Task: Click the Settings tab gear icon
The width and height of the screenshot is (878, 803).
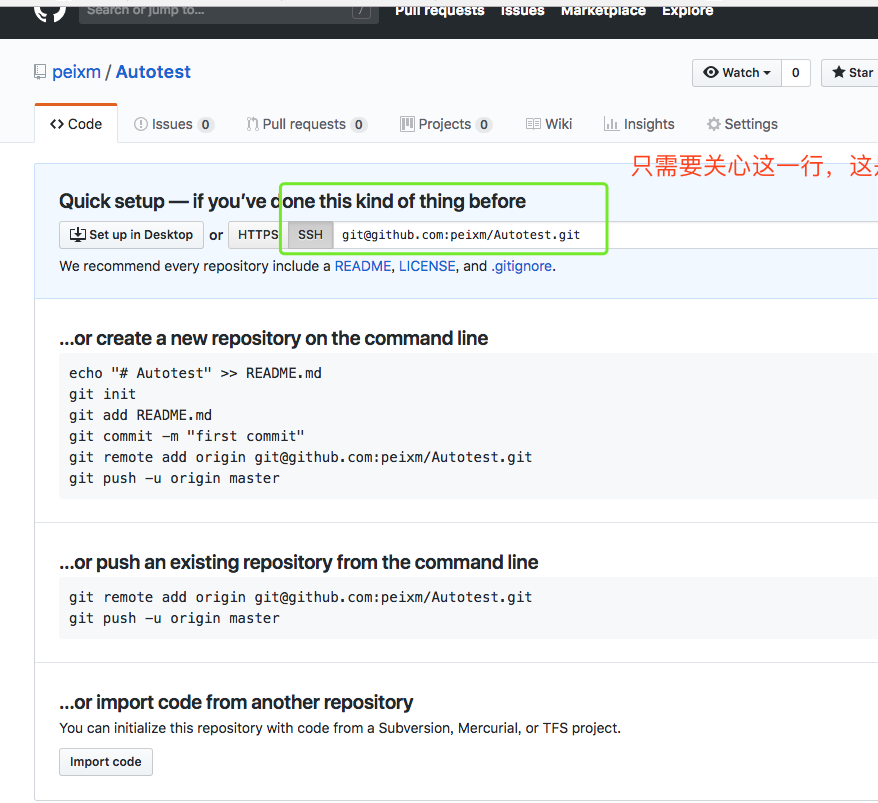Action: pyautogui.click(x=713, y=124)
